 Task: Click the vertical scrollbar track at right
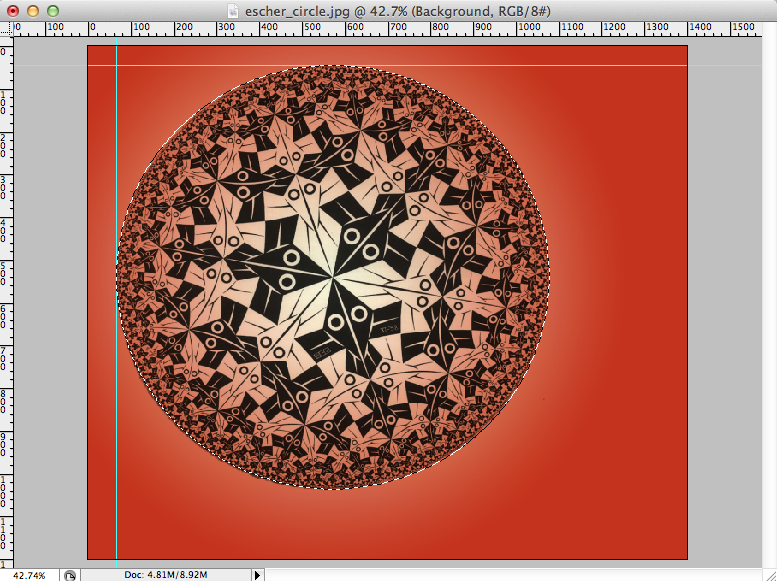[770, 295]
